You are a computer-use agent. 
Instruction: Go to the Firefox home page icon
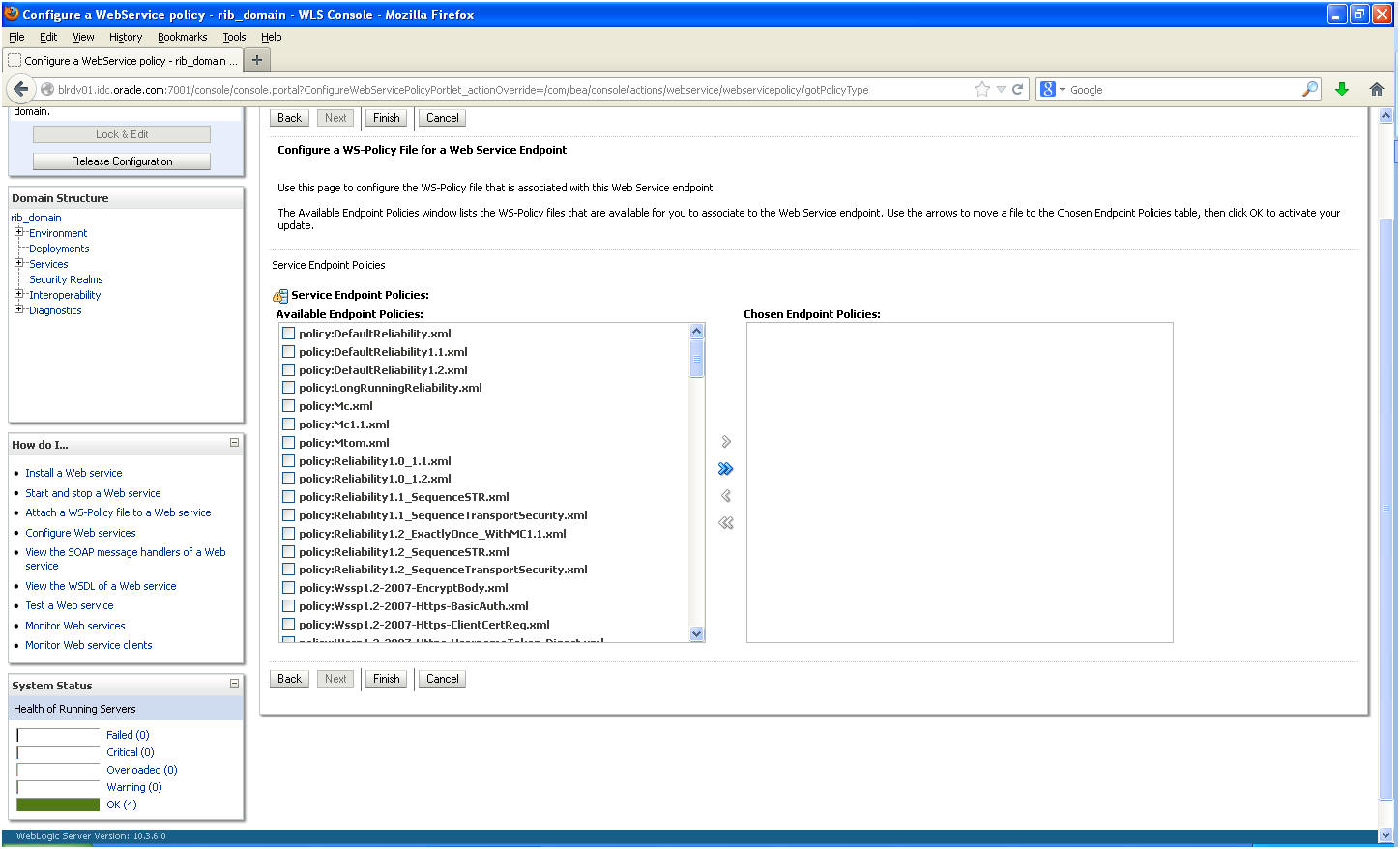[x=1377, y=89]
